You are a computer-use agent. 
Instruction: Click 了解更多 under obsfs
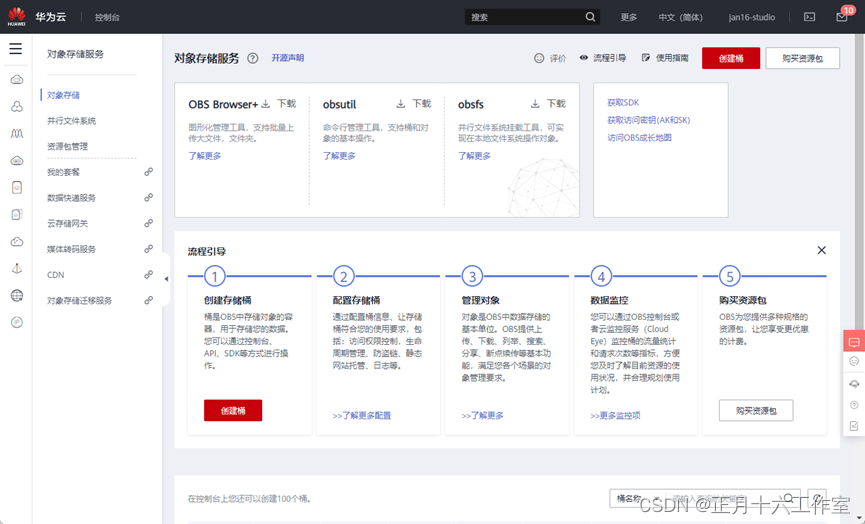[x=474, y=156]
